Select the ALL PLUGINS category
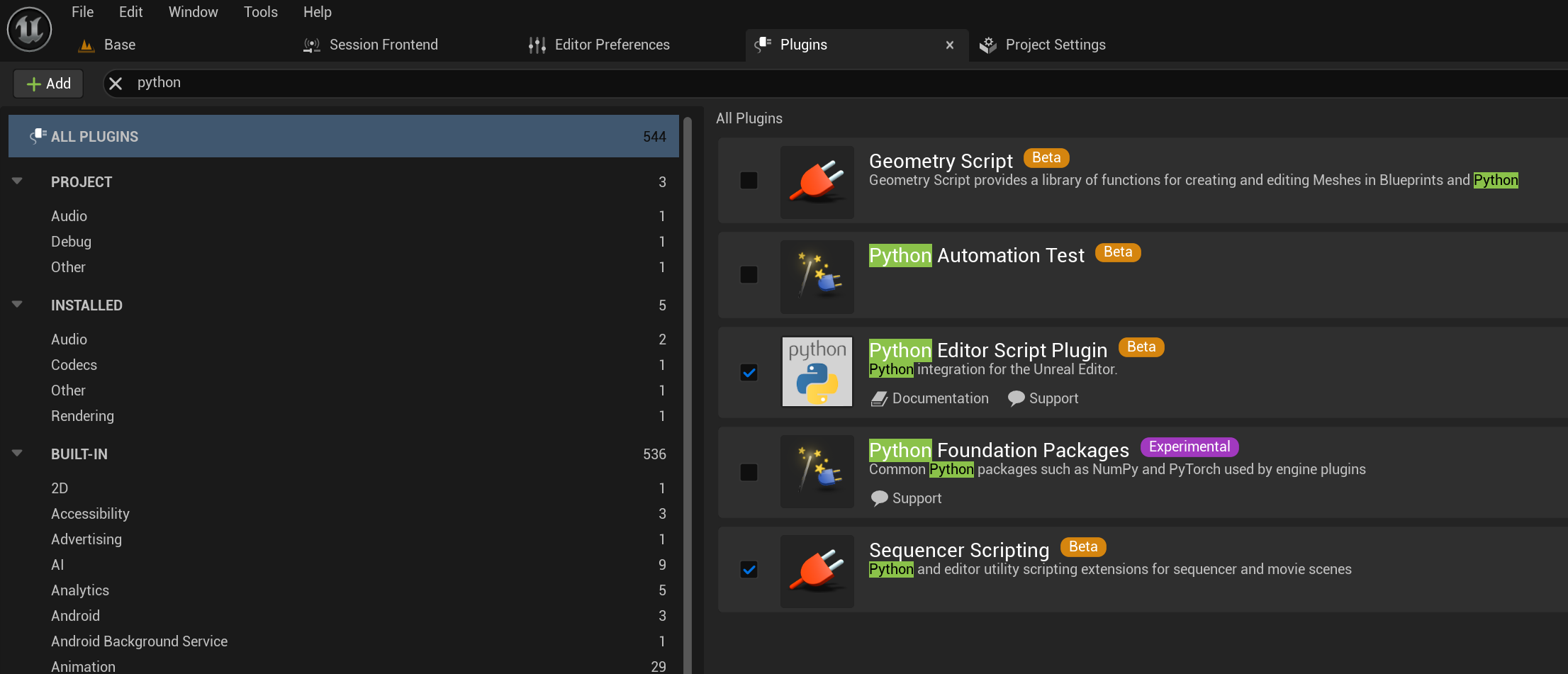 [344, 136]
